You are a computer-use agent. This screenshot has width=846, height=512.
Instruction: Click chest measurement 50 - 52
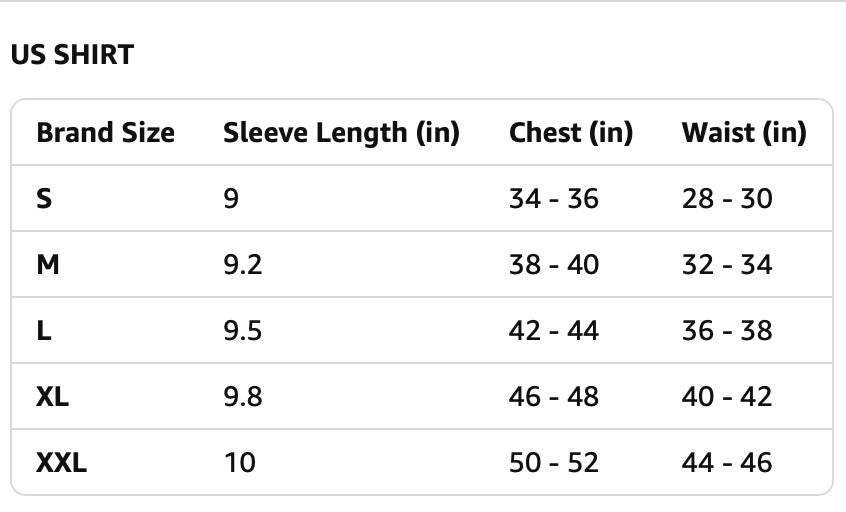pyautogui.click(x=553, y=463)
